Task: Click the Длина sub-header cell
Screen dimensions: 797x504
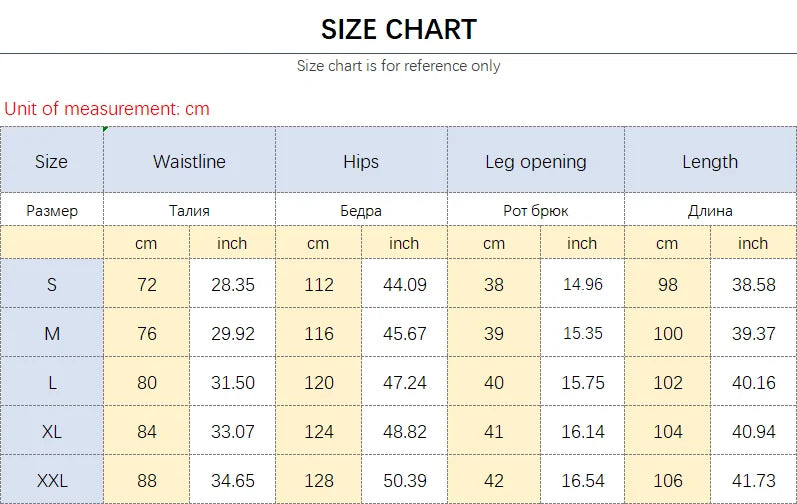Action: pyautogui.click(x=711, y=209)
